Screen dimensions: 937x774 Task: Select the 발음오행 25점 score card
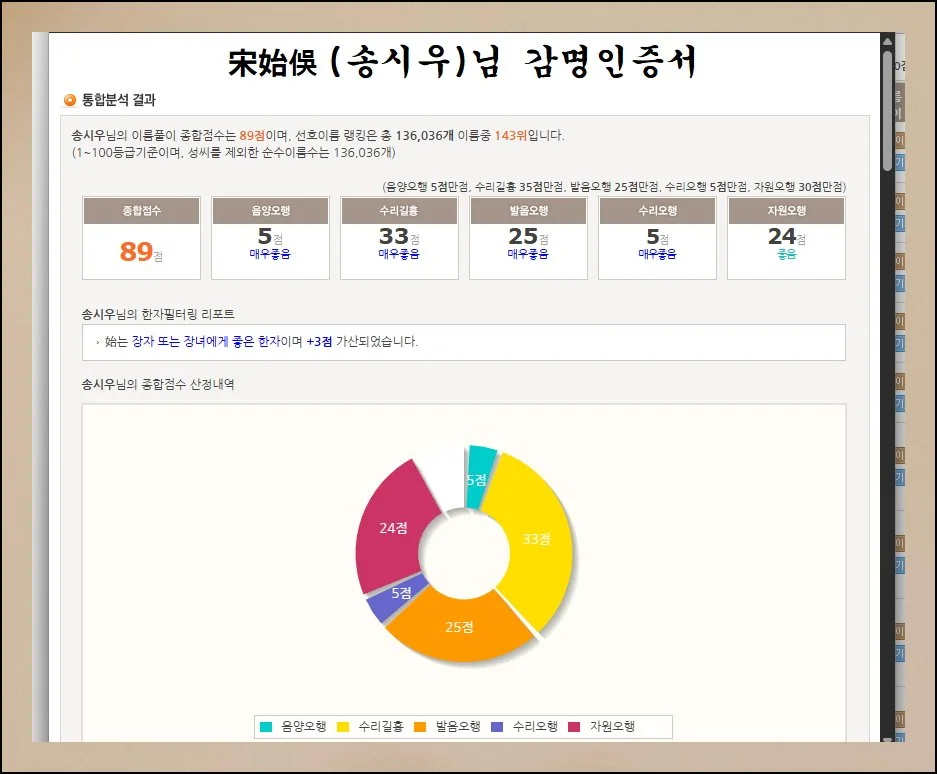pyautogui.click(x=528, y=238)
